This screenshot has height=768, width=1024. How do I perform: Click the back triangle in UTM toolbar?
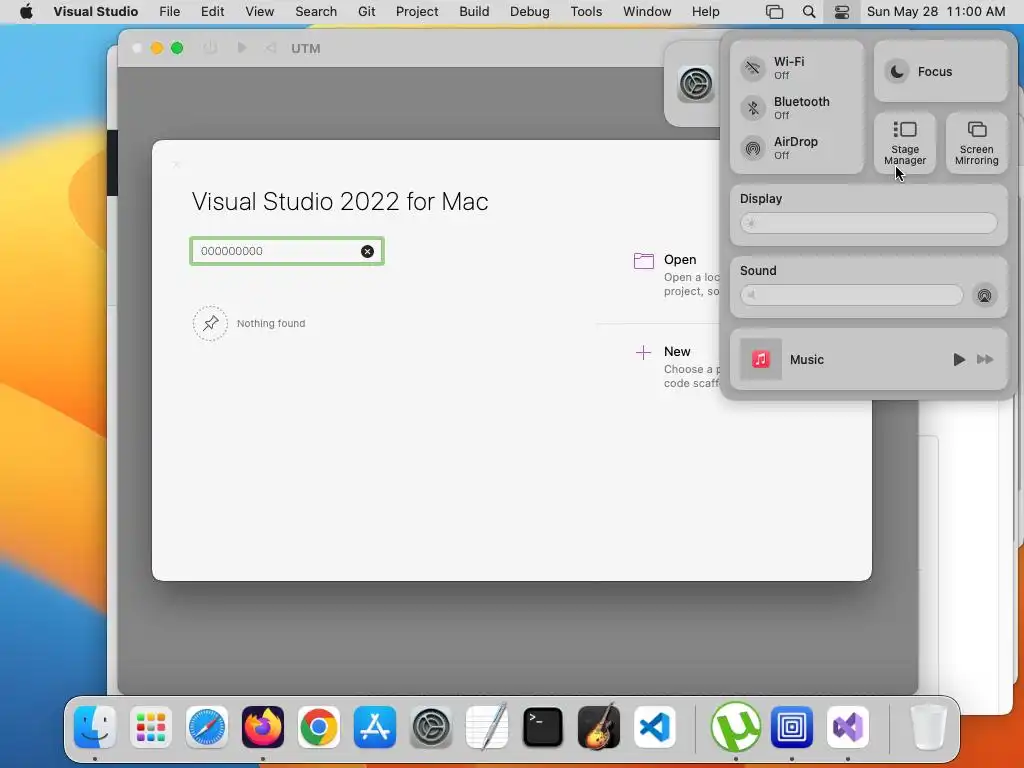271,48
